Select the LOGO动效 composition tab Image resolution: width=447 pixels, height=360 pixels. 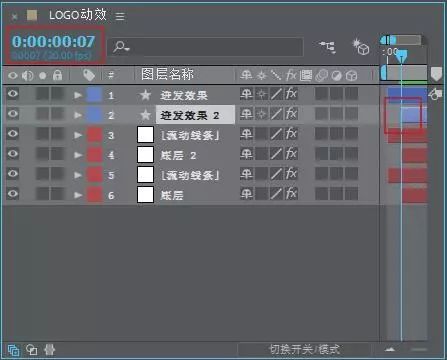78,15
